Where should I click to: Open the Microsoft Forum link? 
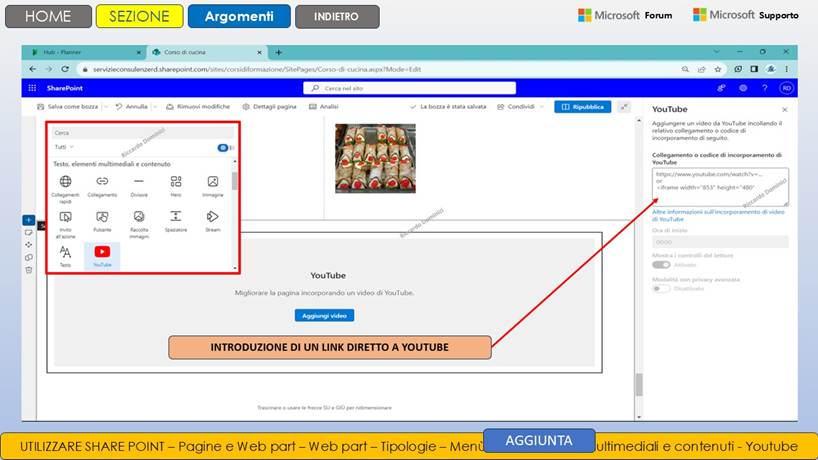click(625, 15)
